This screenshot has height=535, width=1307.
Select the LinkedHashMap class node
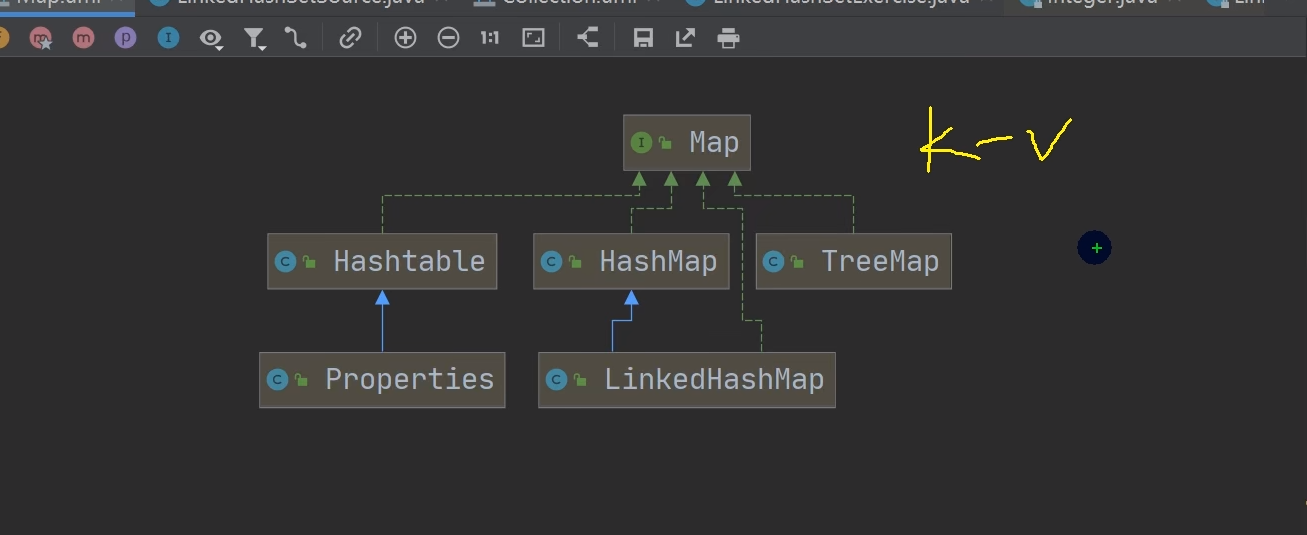pyautogui.click(x=686, y=380)
